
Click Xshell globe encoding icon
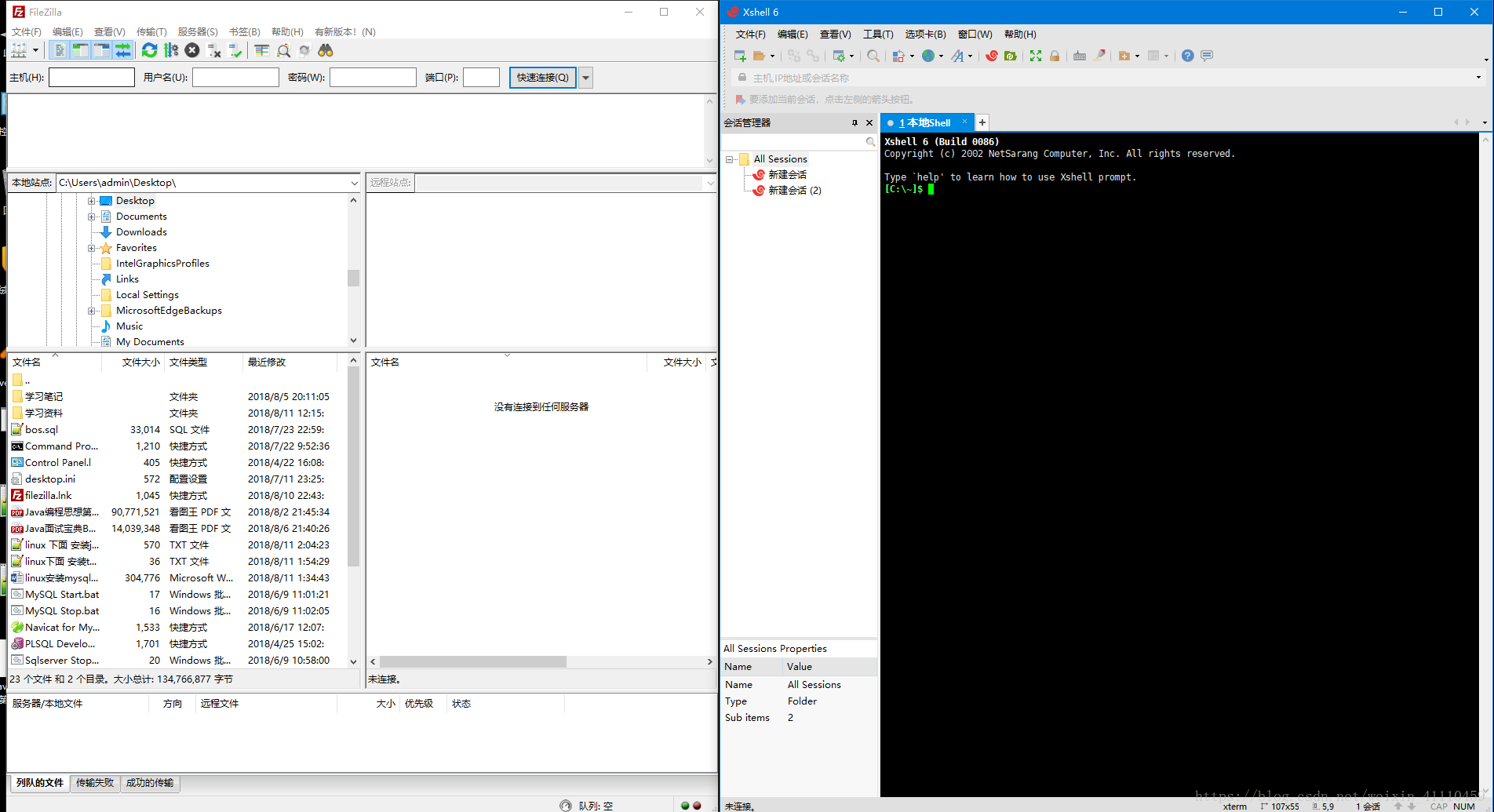[928, 56]
